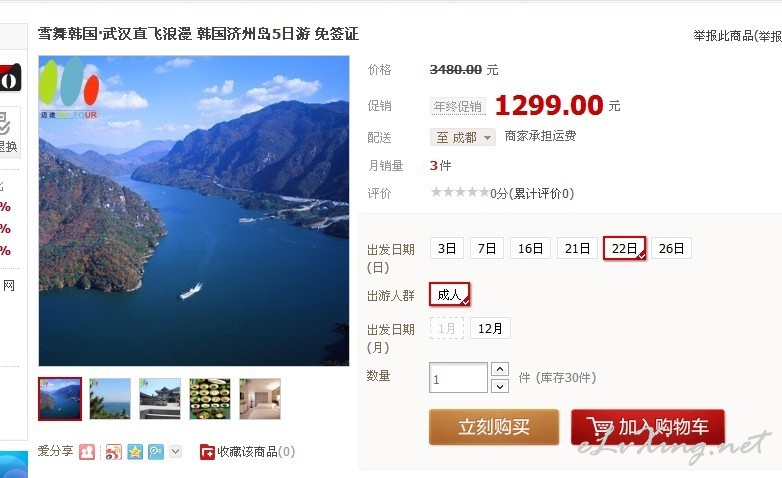This screenshot has height=478, width=782.
Task: Share via the yellow star Qzone icon
Action: tap(135, 452)
